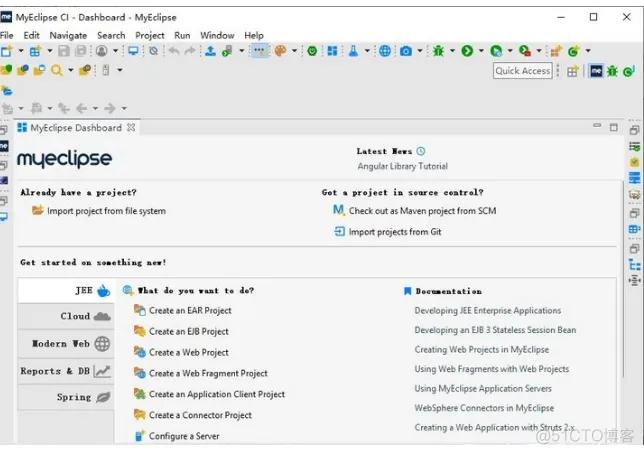Image resolution: width=644 pixels, height=454 pixels.
Task: Click the Quick Access search field
Action: tap(522, 71)
